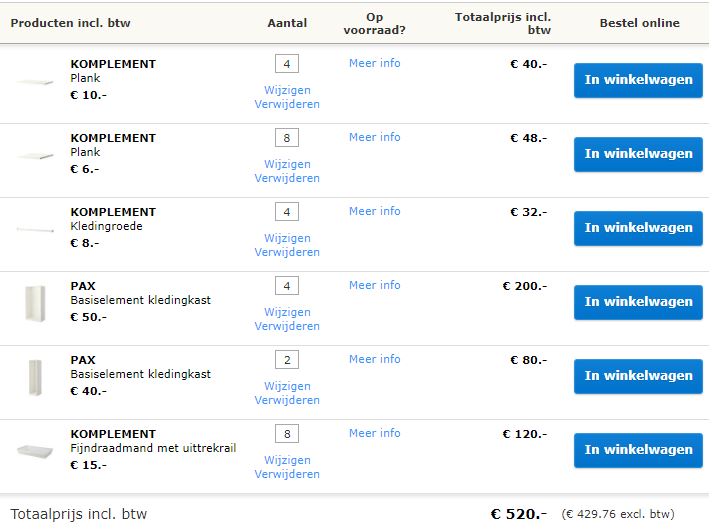Add Fijndraadmand to winkelwagen

click(638, 450)
